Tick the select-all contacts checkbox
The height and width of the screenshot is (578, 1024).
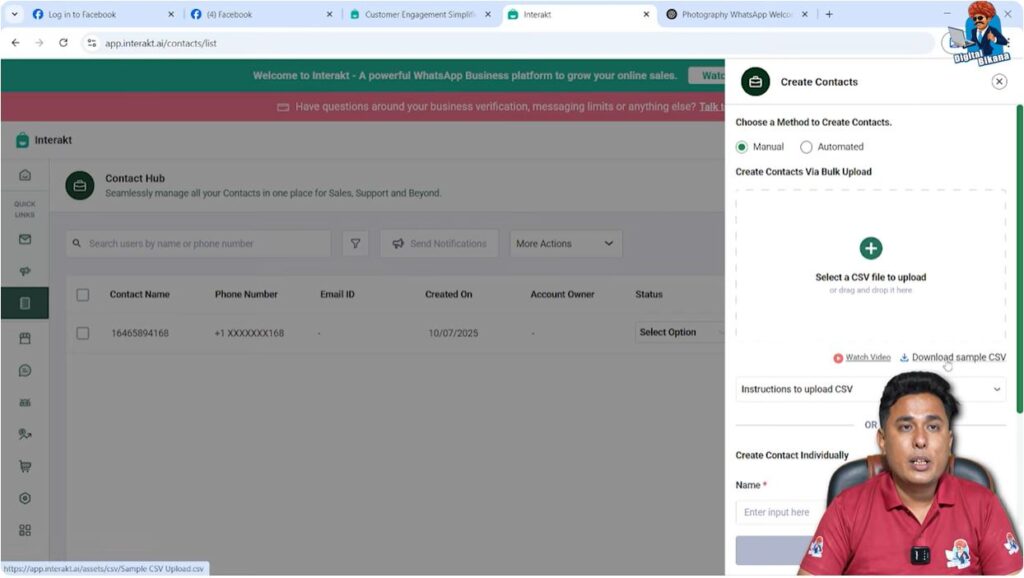coord(83,295)
